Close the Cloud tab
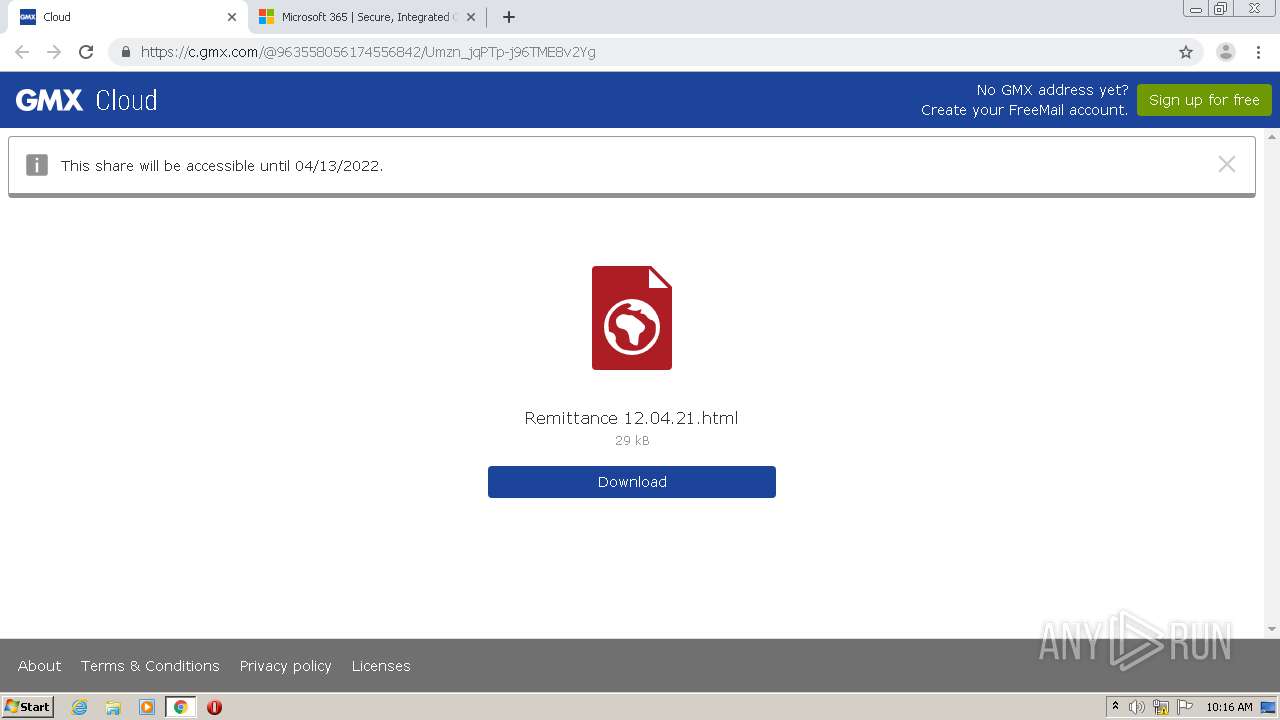 [x=232, y=17]
